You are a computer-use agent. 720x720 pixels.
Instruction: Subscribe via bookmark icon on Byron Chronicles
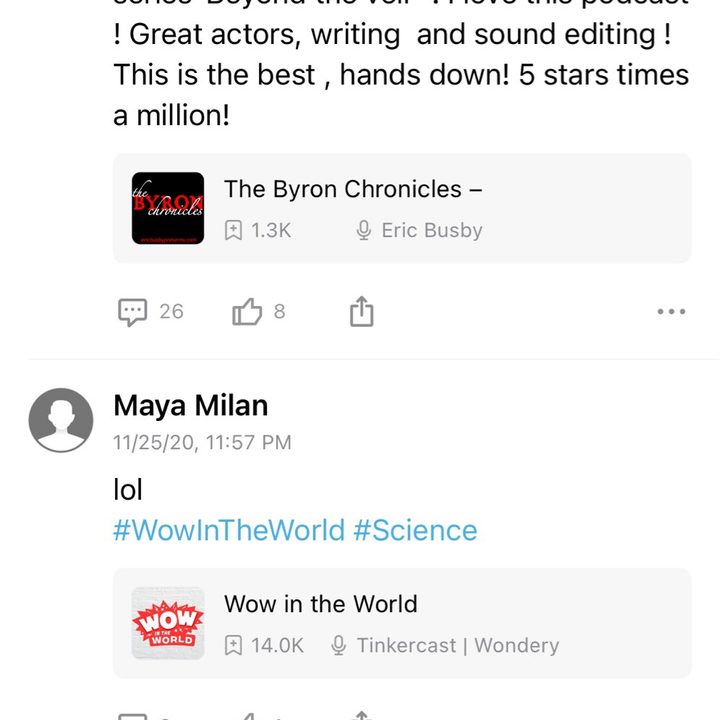(233, 230)
